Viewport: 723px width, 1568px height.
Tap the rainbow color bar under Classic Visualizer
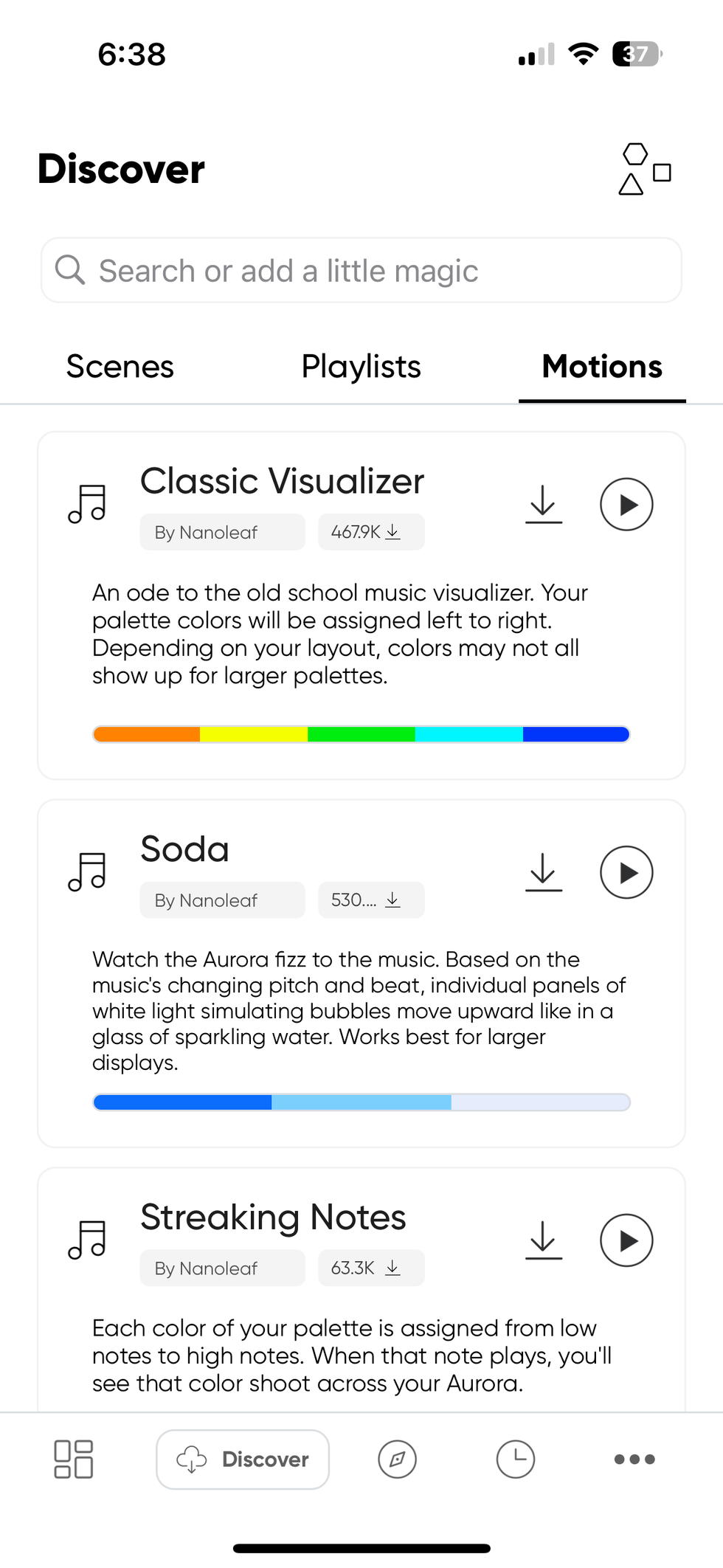coord(361,733)
